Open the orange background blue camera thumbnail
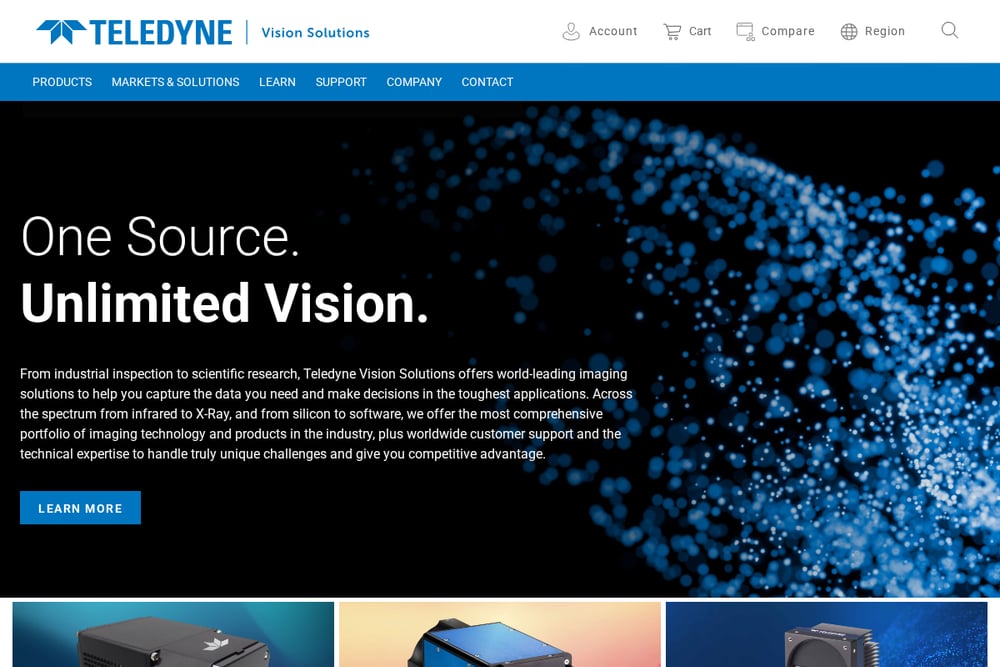This screenshot has width=1000, height=667. [x=500, y=634]
